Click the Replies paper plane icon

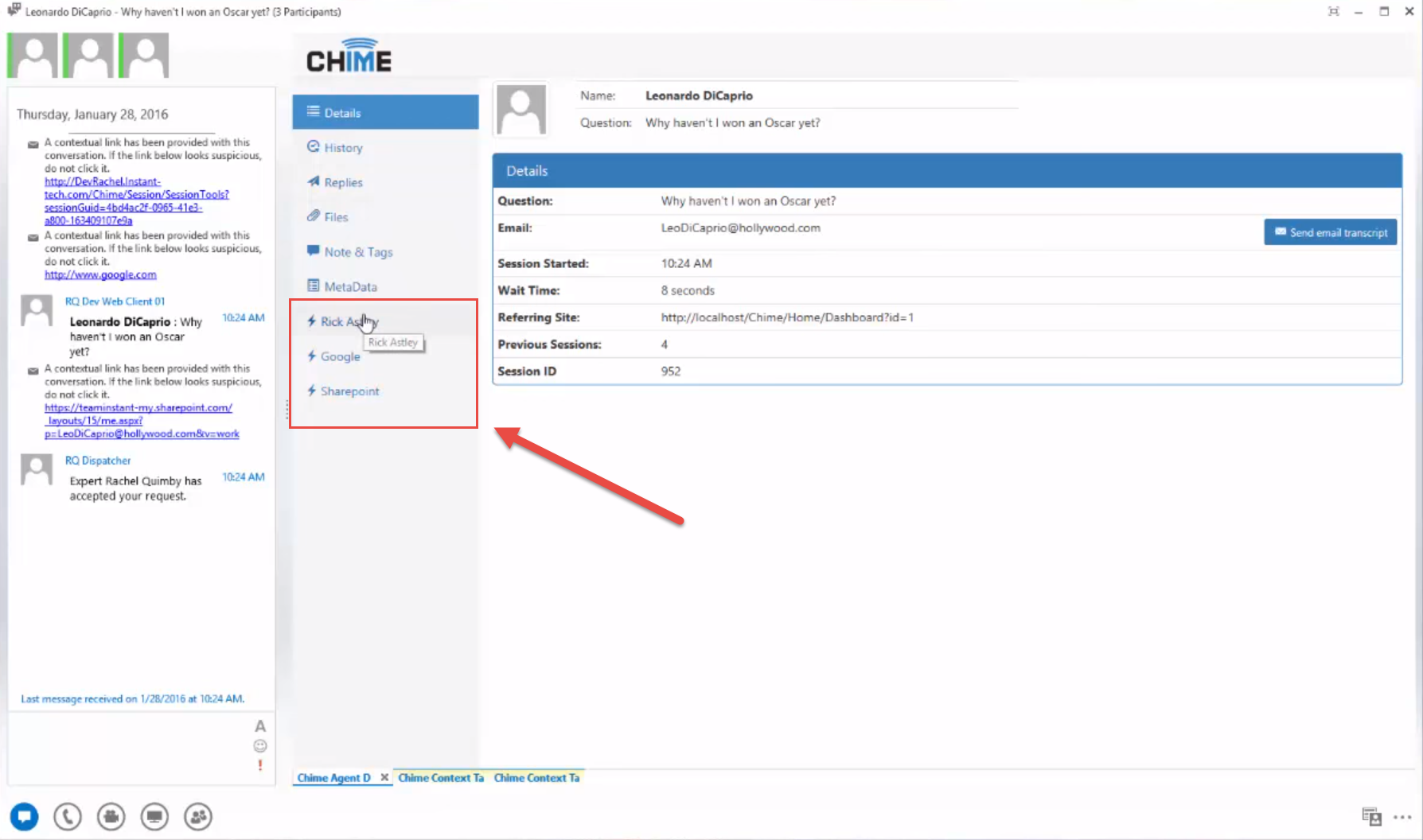tap(314, 181)
